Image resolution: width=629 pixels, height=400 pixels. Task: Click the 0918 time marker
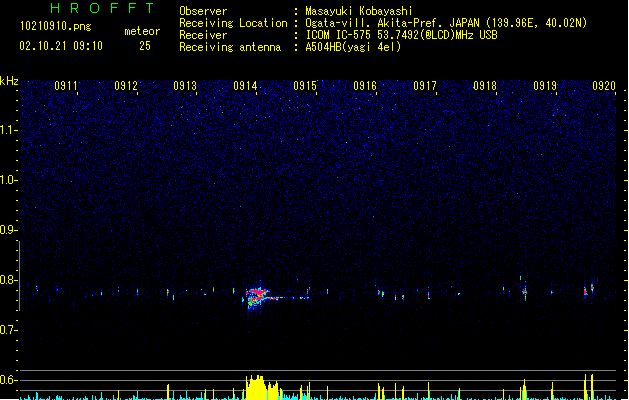coord(485,86)
